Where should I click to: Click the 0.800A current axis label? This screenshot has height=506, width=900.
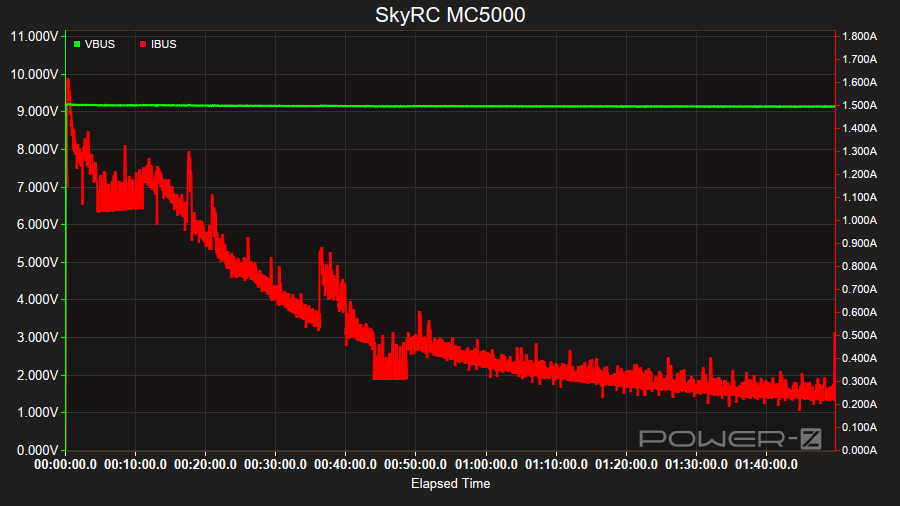859,267
